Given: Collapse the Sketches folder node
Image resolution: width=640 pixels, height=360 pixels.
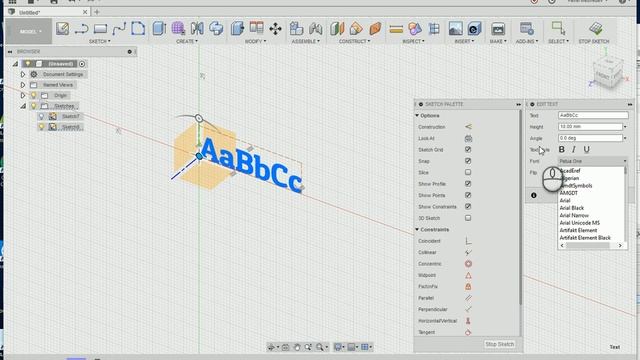Looking at the screenshot, I should (x=23, y=106).
